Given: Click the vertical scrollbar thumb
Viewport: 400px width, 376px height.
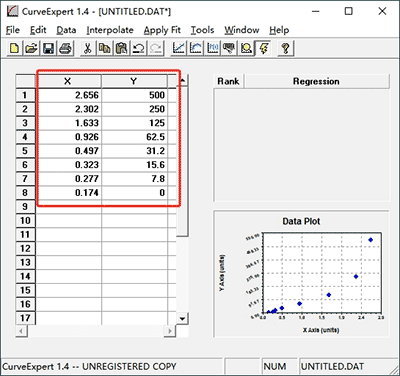Looking at the screenshot, I should pos(182,162).
